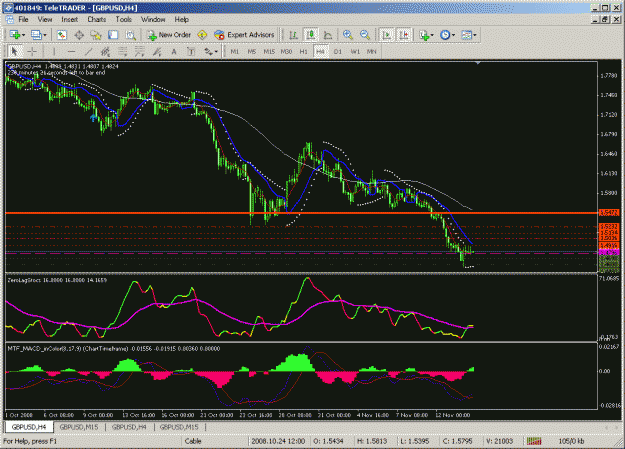
Task: Select the Vertical Line drawing tool
Action: (x=54, y=51)
